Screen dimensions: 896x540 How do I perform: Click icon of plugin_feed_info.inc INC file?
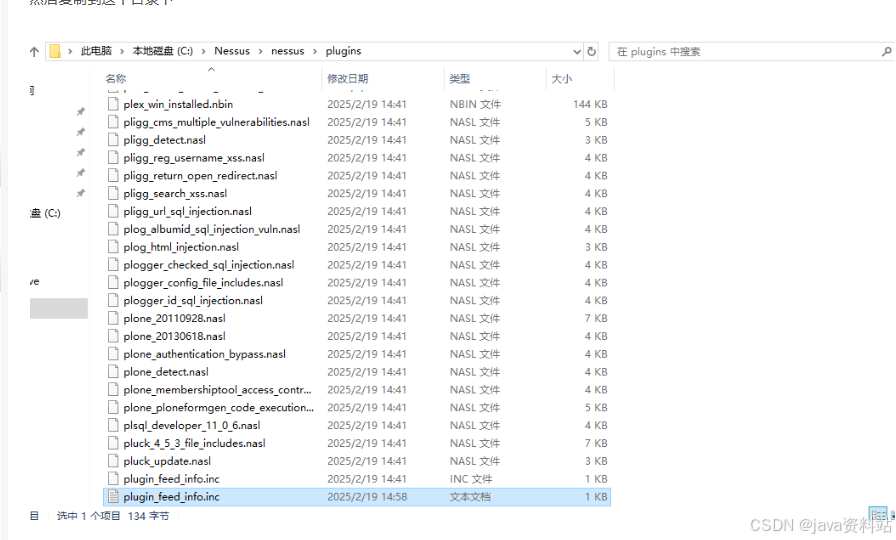coord(113,479)
